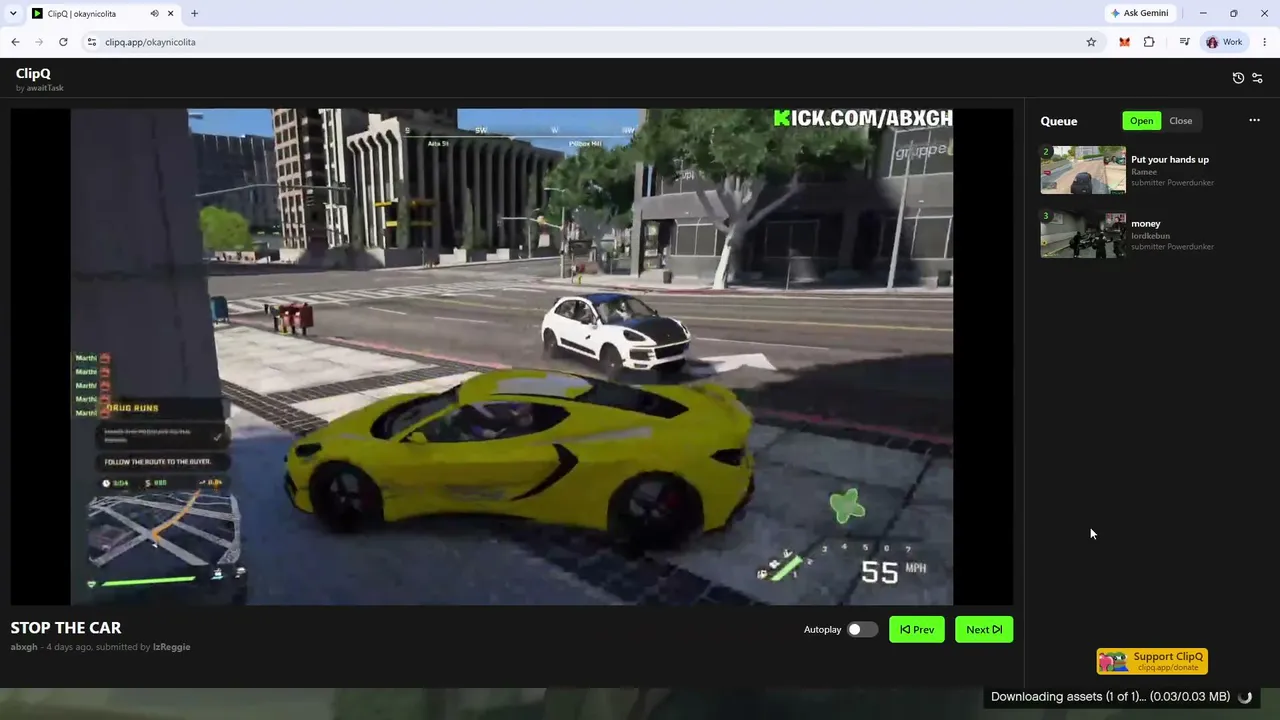Image resolution: width=1280 pixels, height=720 pixels.
Task: Go to the previous clip with Prev
Action: (x=917, y=630)
